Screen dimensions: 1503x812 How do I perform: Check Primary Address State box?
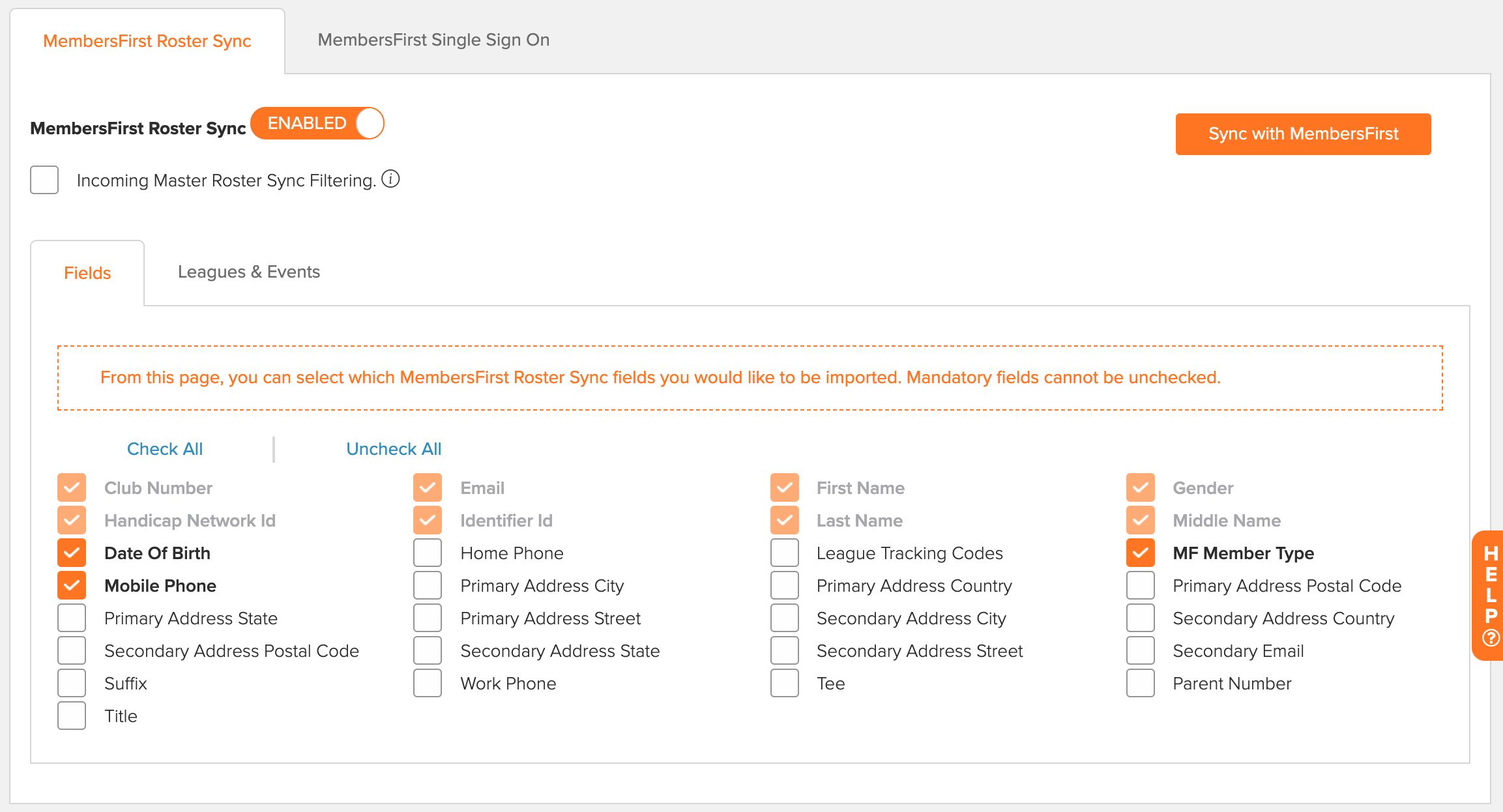coord(72,618)
